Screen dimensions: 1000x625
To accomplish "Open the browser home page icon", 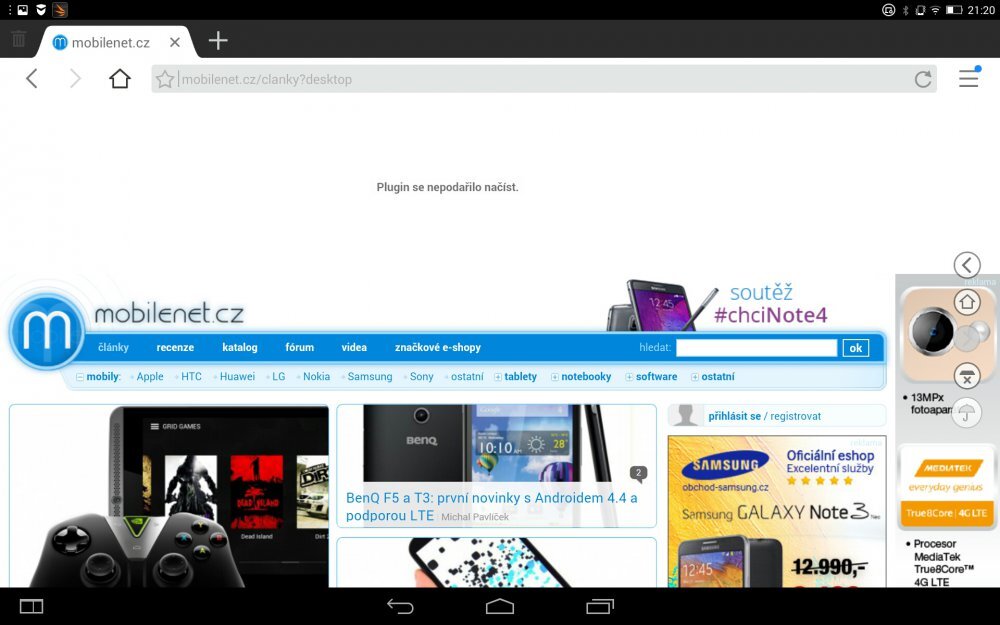I will coord(118,79).
